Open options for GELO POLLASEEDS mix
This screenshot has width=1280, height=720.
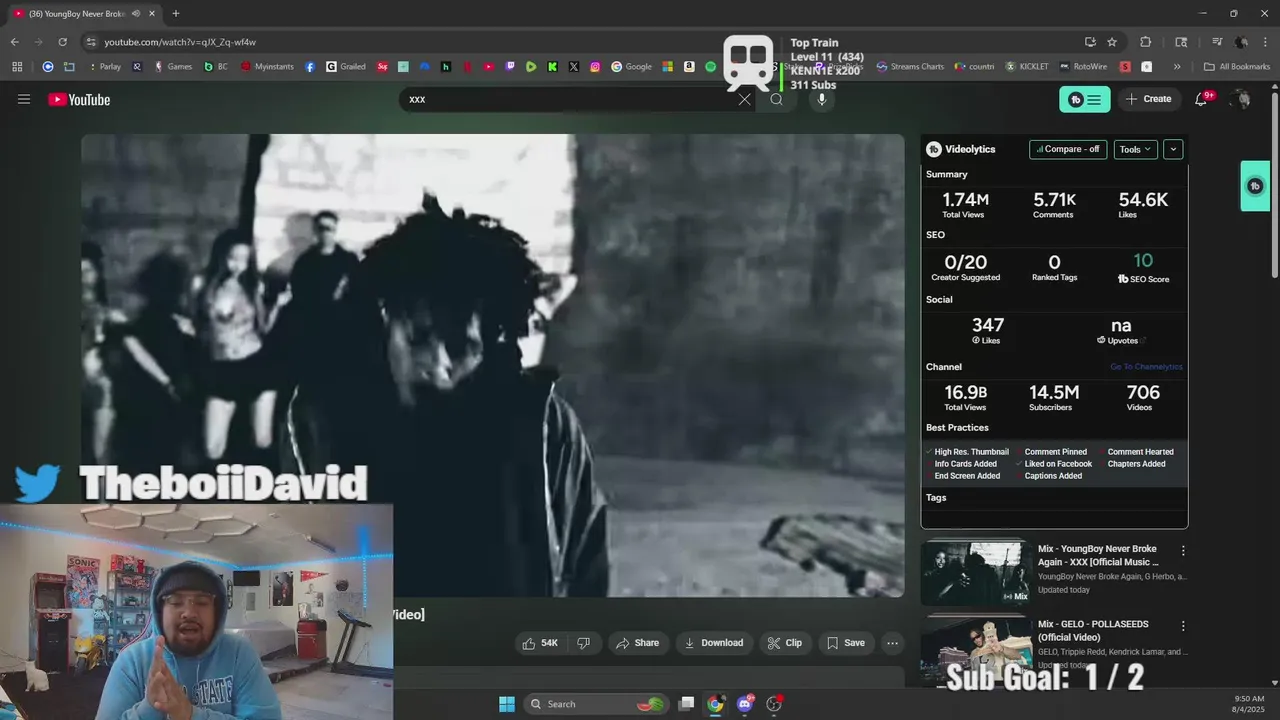pos(1183,626)
